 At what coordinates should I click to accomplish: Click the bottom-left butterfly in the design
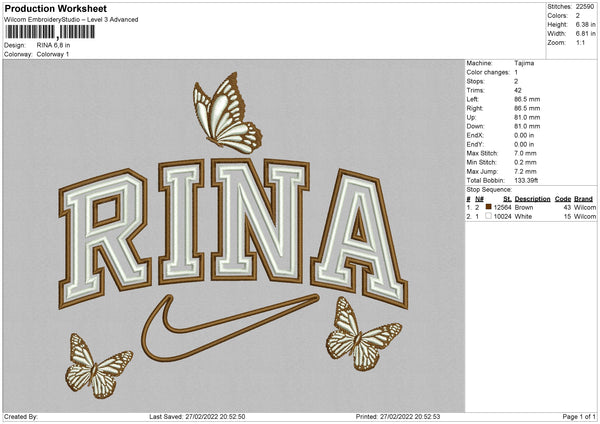(98, 366)
